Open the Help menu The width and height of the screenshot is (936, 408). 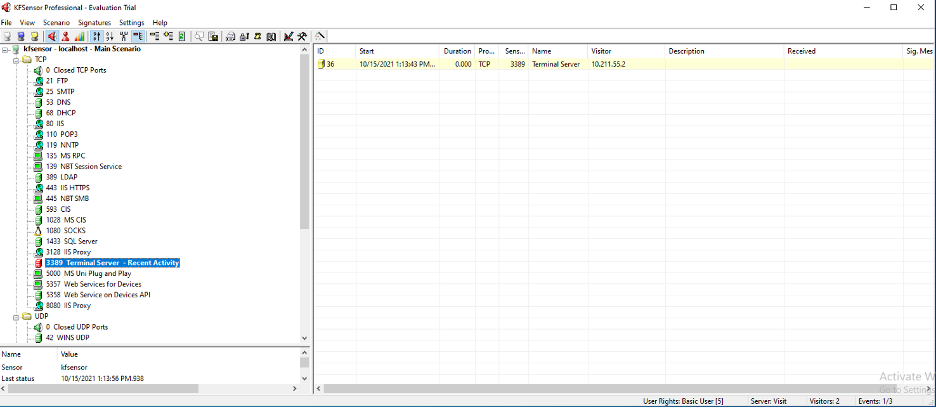pyautogui.click(x=160, y=22)
